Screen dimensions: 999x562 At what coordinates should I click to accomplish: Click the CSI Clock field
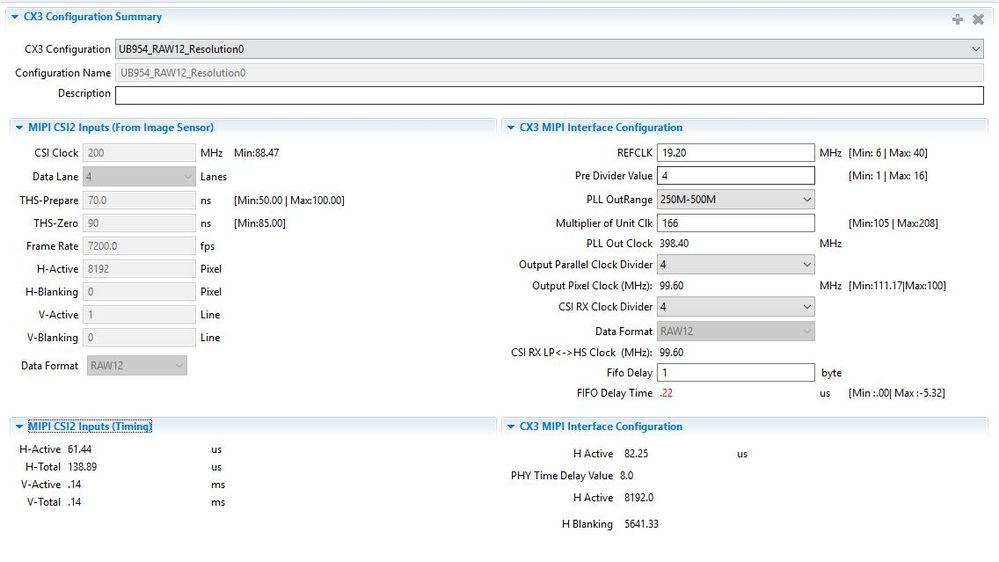(139, 153)
